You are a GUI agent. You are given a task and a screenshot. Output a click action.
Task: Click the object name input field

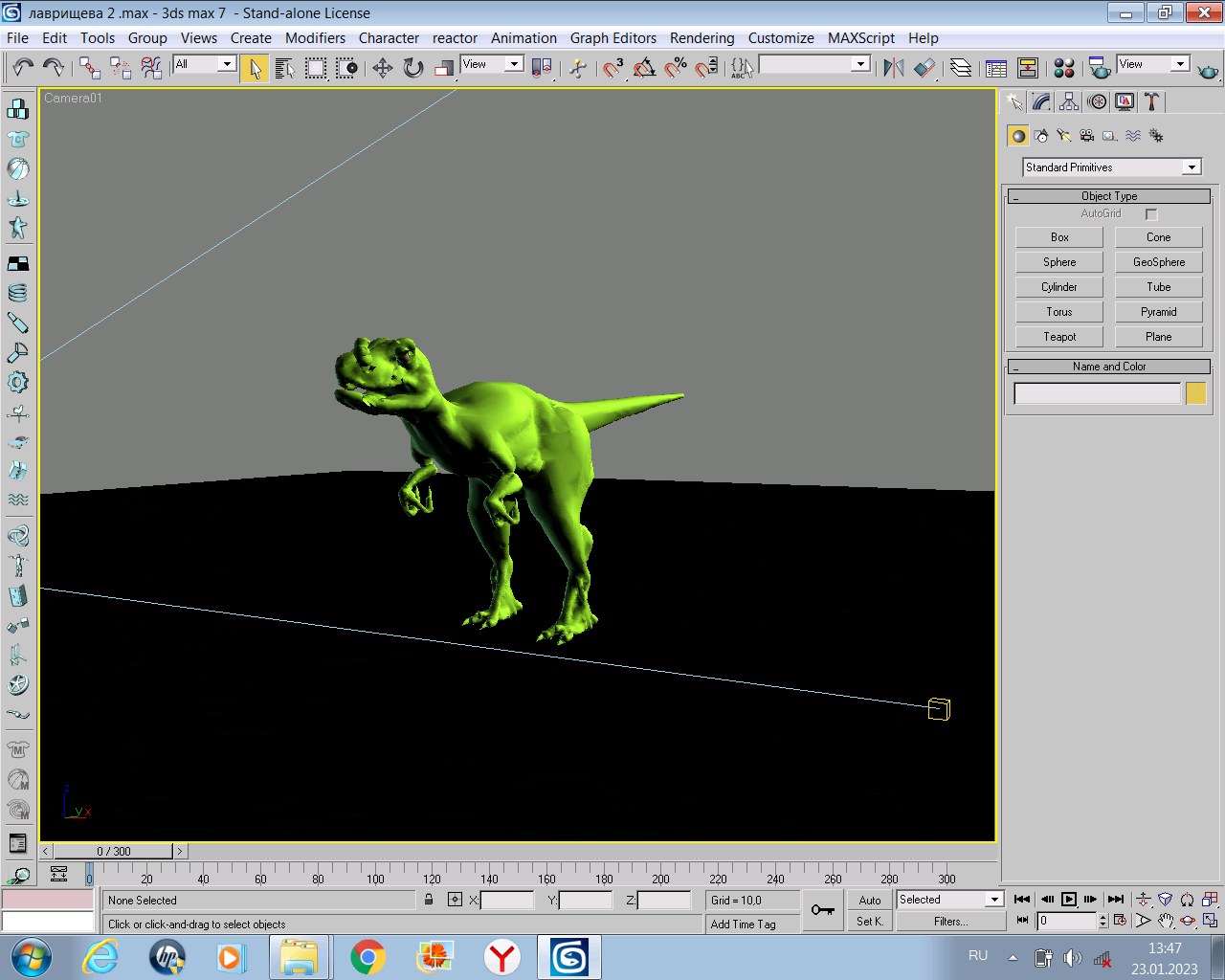1097,393
